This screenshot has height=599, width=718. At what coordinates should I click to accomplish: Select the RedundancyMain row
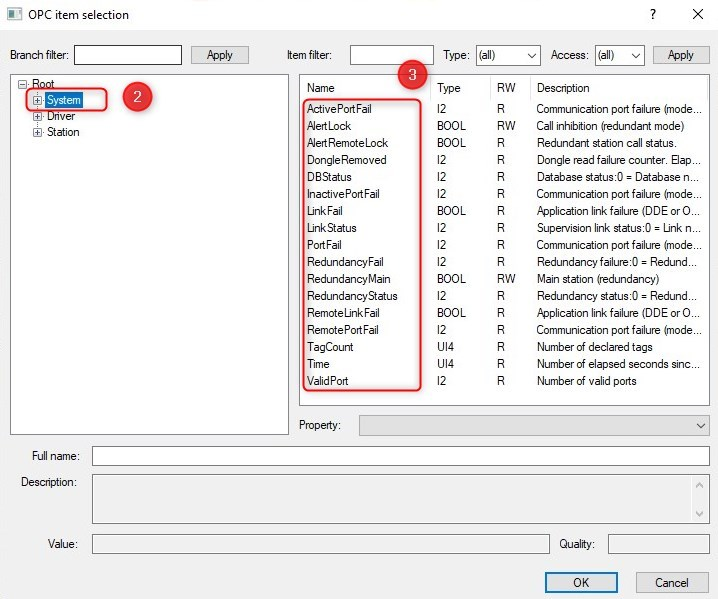point(348,279)
